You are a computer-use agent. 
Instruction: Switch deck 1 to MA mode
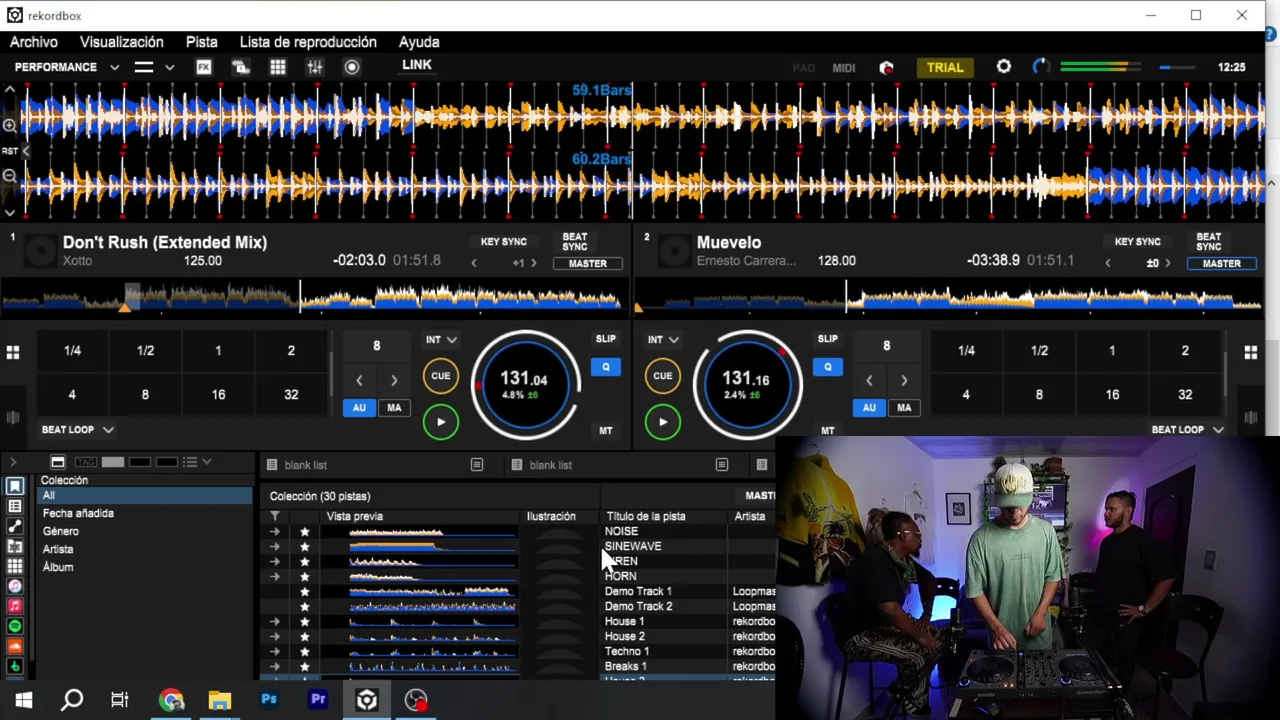pos(394,408)
